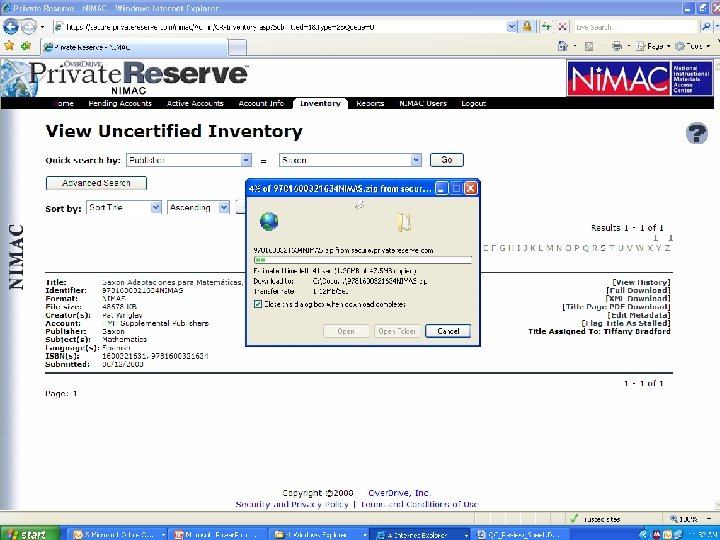Open the Security and Privacy Policy link
Screen dimensions: 720x540
click(x=292, y=504)
